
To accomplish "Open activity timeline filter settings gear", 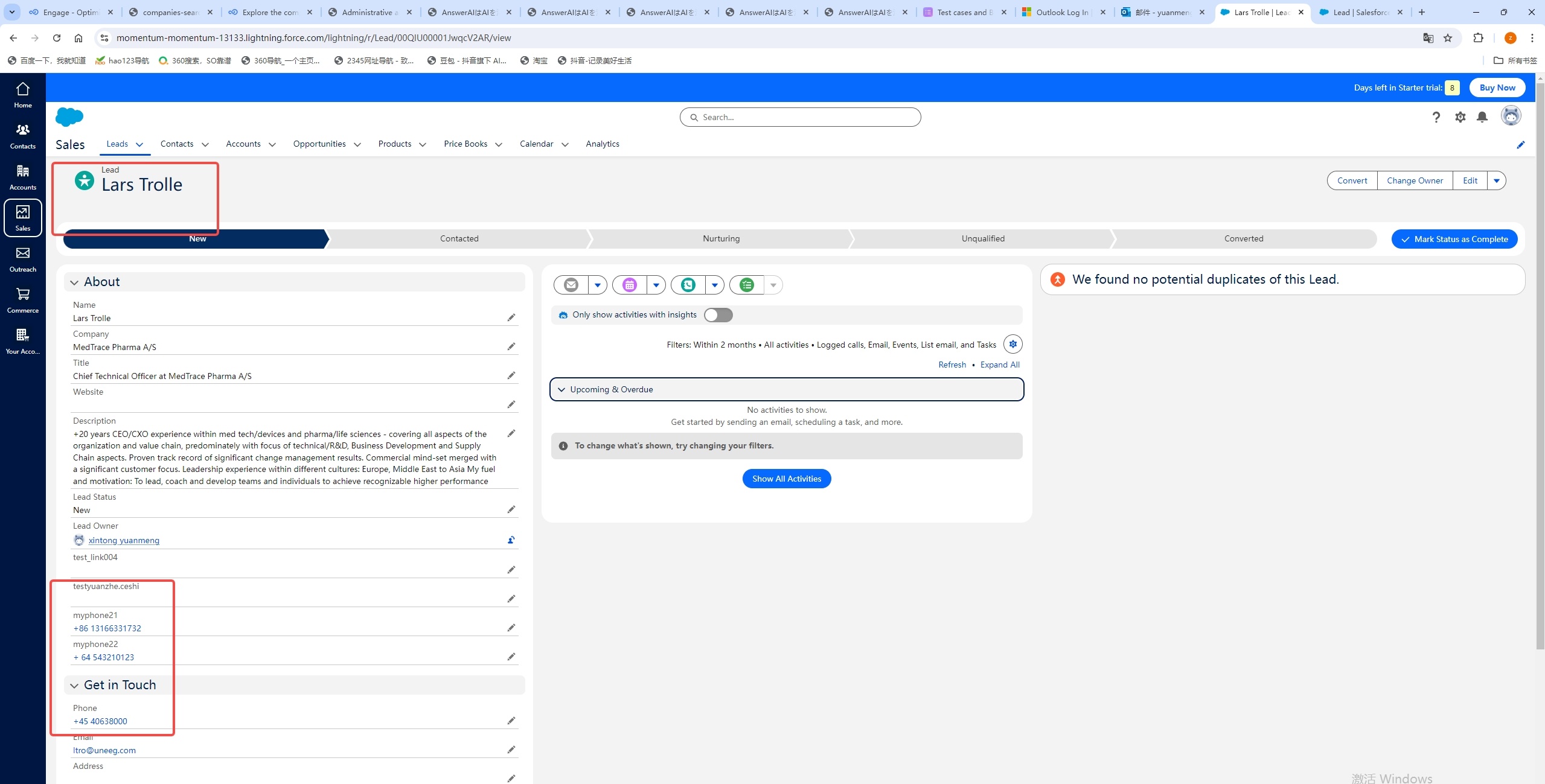I will tap(1013, 344).
